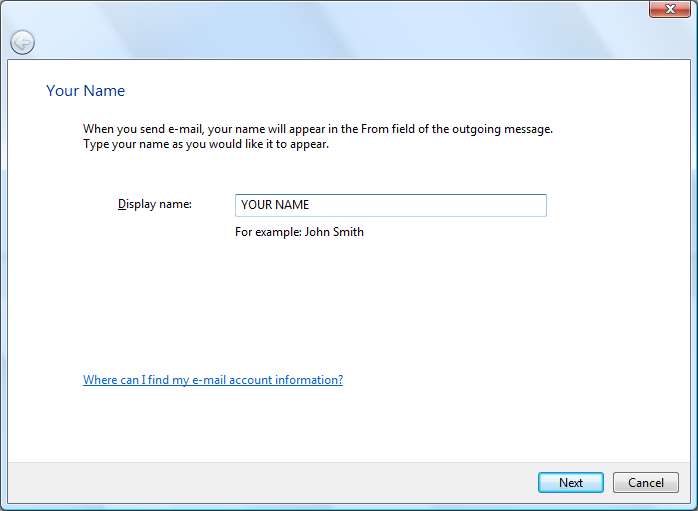Click the "Display name:" label
The image size is (698, 511).
(x=155, y=204)
